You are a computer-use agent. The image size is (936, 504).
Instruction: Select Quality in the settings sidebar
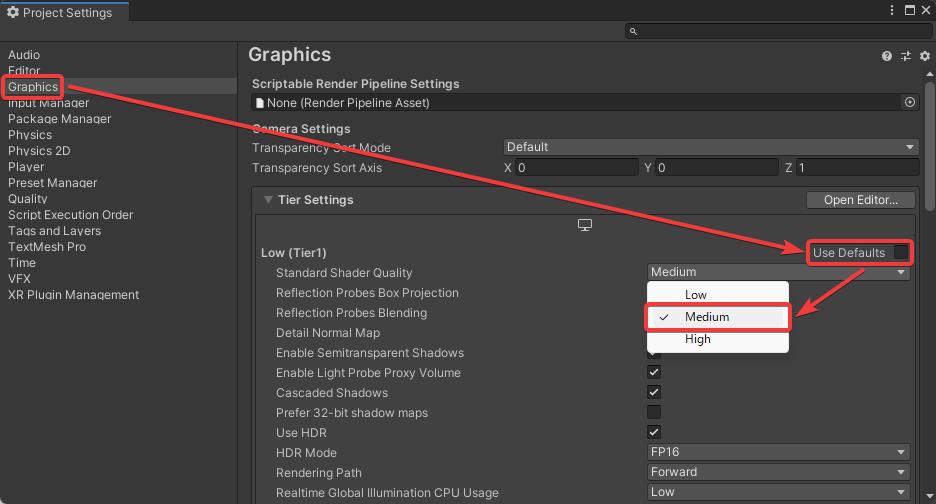[x=28, y=199]
